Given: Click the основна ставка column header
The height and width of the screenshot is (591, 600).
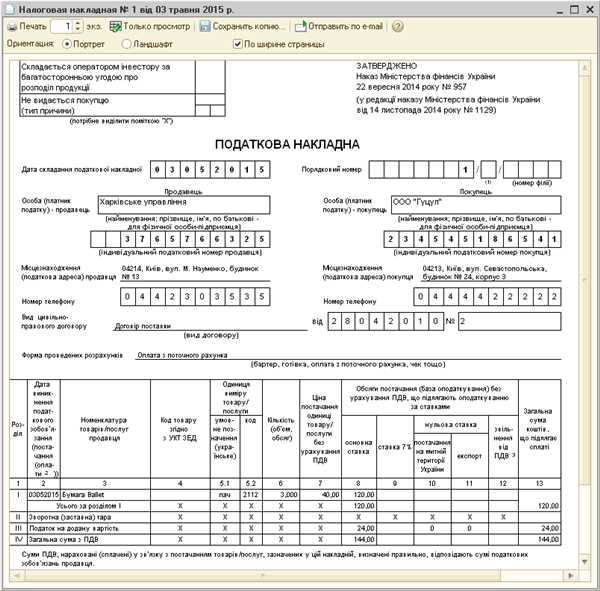Looking at the screenshot, I should [x=358, y=447].
